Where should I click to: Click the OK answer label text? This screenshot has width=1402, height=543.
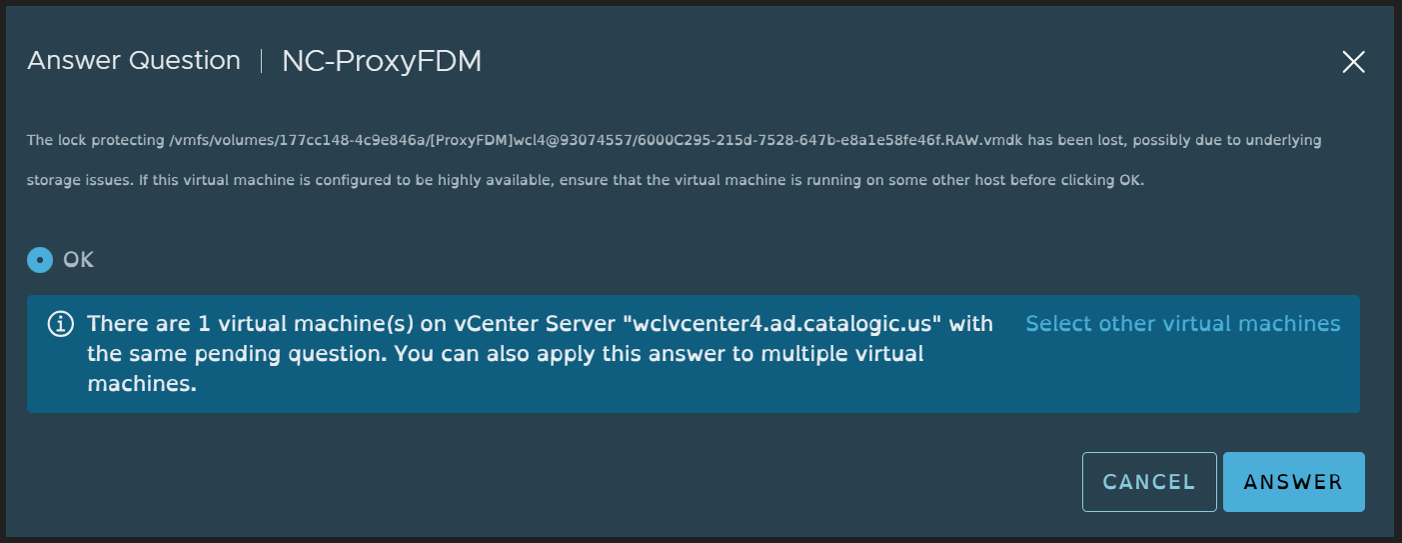pos(78,260)
